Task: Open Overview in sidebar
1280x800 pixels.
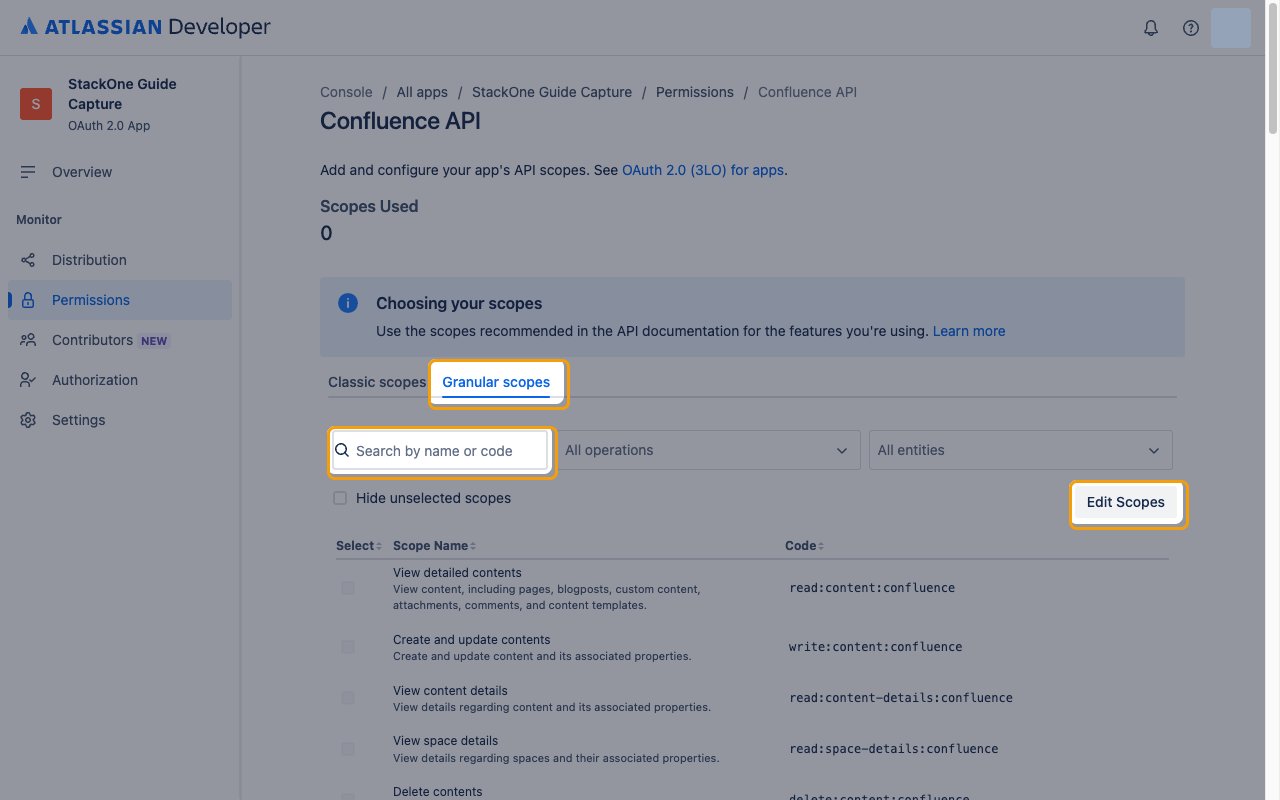Action: 120,172
